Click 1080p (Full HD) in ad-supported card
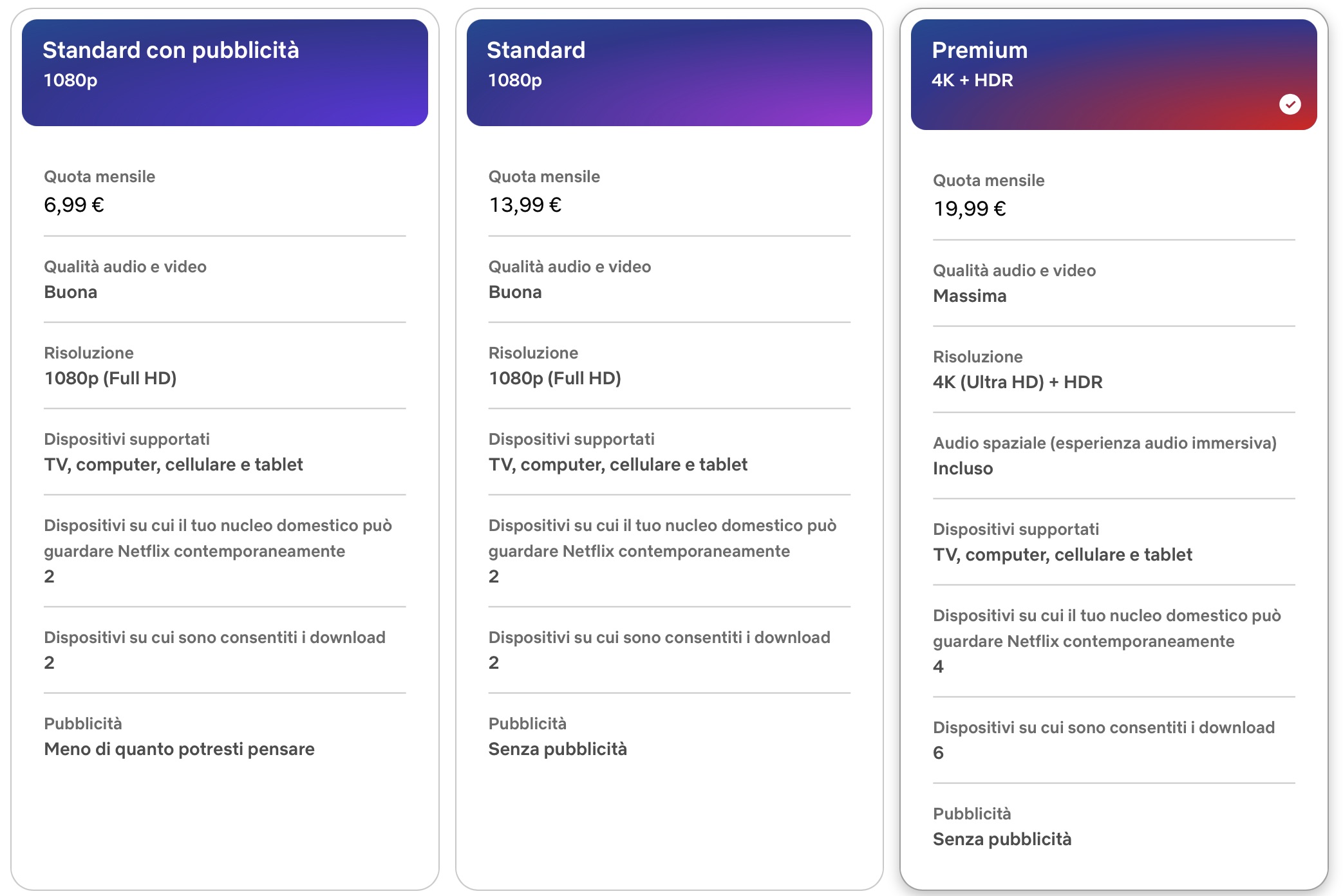The width and height of the screenshot is (1343, 896). coord(110,378)
